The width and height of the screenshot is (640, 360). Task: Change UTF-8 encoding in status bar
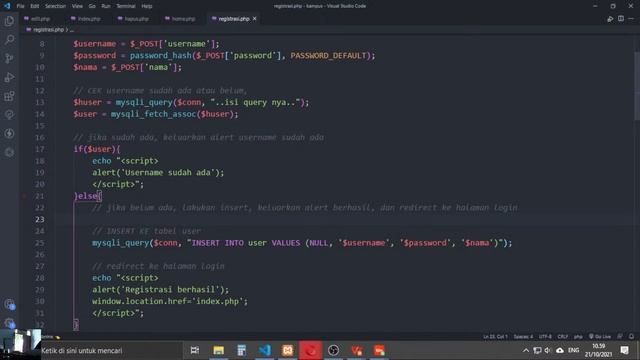coord(545,337)
